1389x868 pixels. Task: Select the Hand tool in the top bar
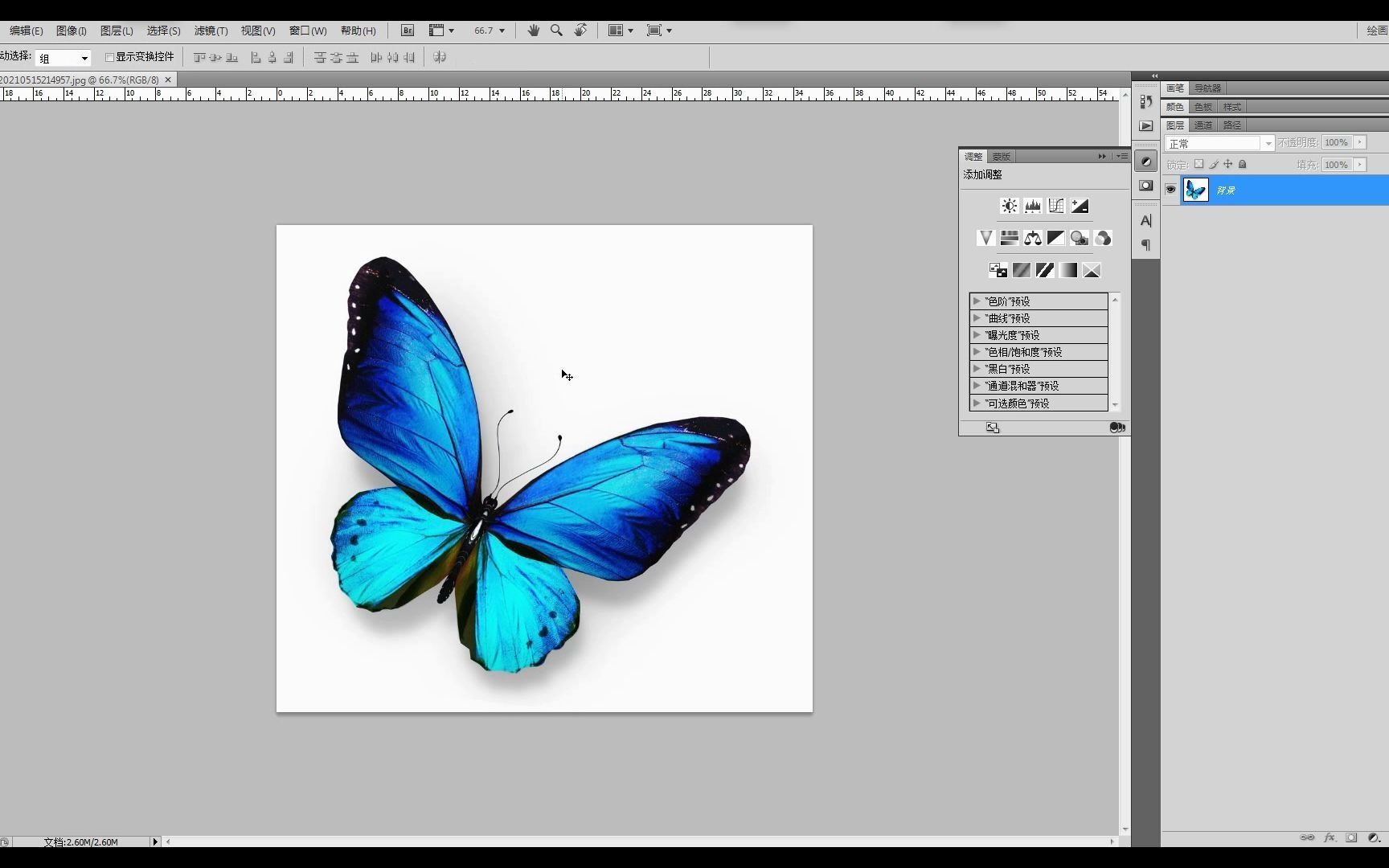tap(533, 31)
